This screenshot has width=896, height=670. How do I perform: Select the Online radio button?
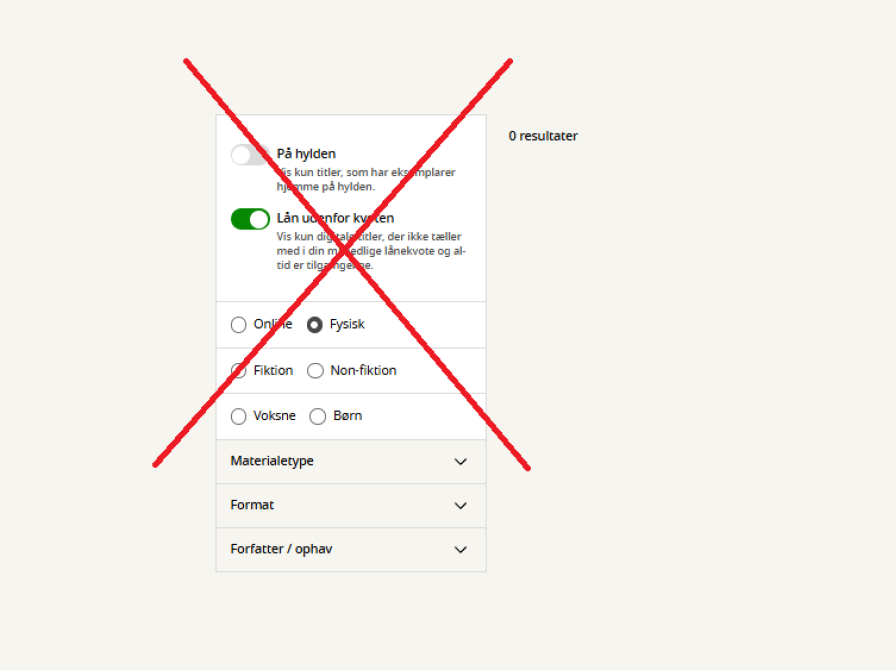[x=238, y=325]
